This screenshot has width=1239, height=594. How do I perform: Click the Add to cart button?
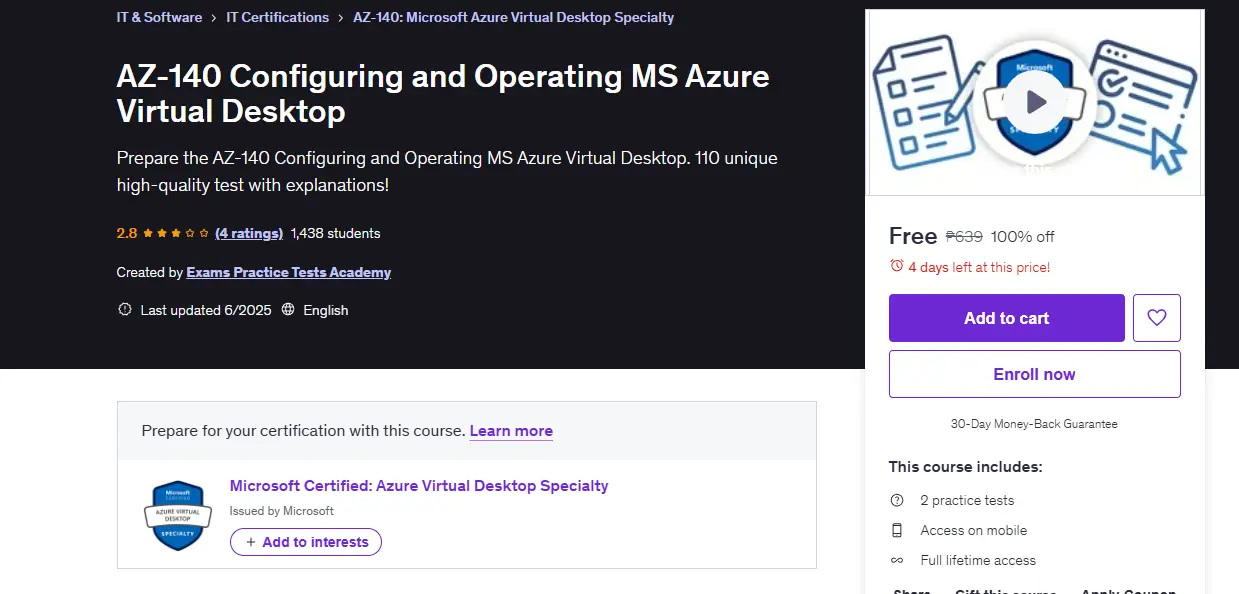tap(1007, 318)
